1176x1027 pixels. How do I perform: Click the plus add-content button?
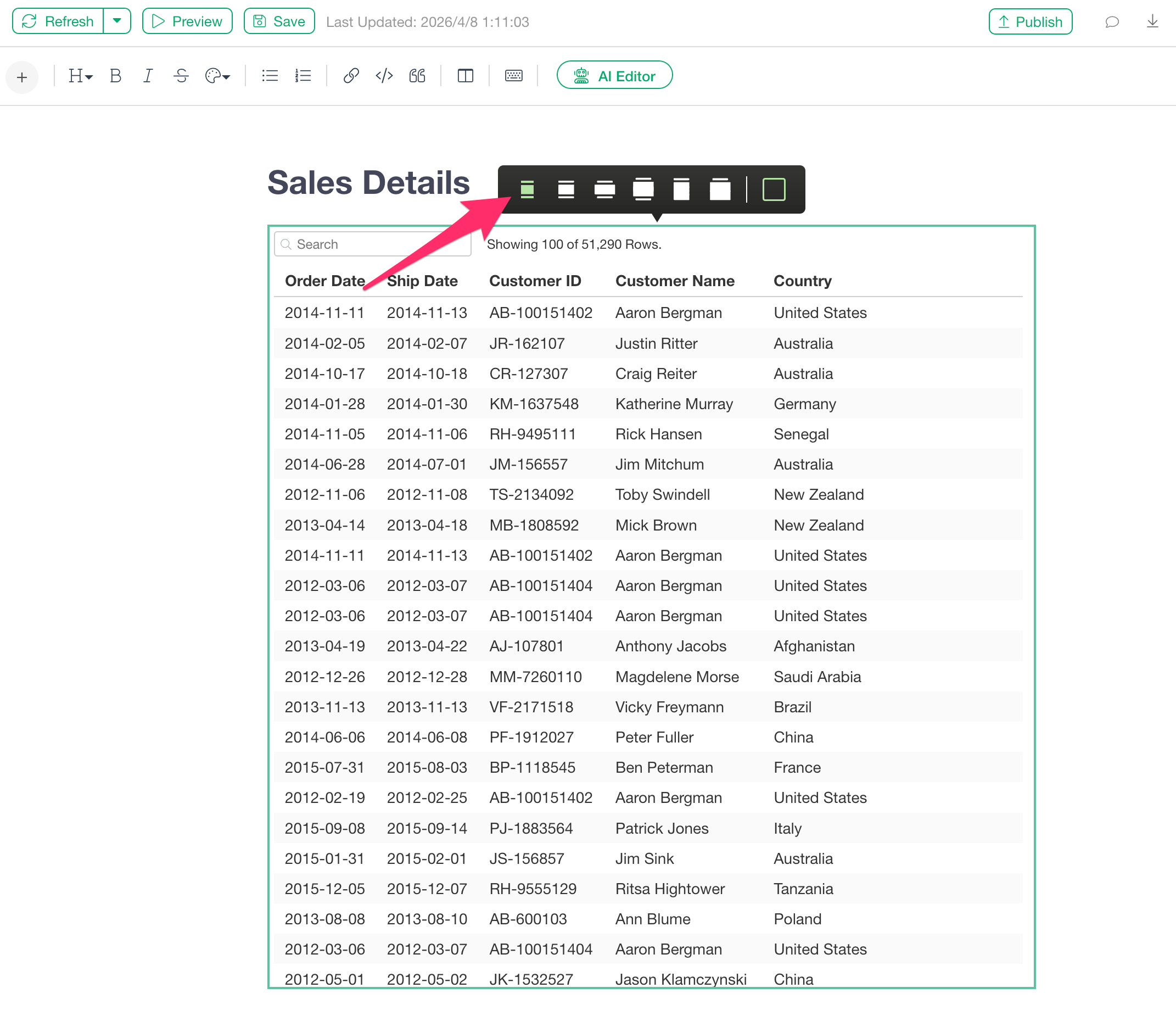22,77
